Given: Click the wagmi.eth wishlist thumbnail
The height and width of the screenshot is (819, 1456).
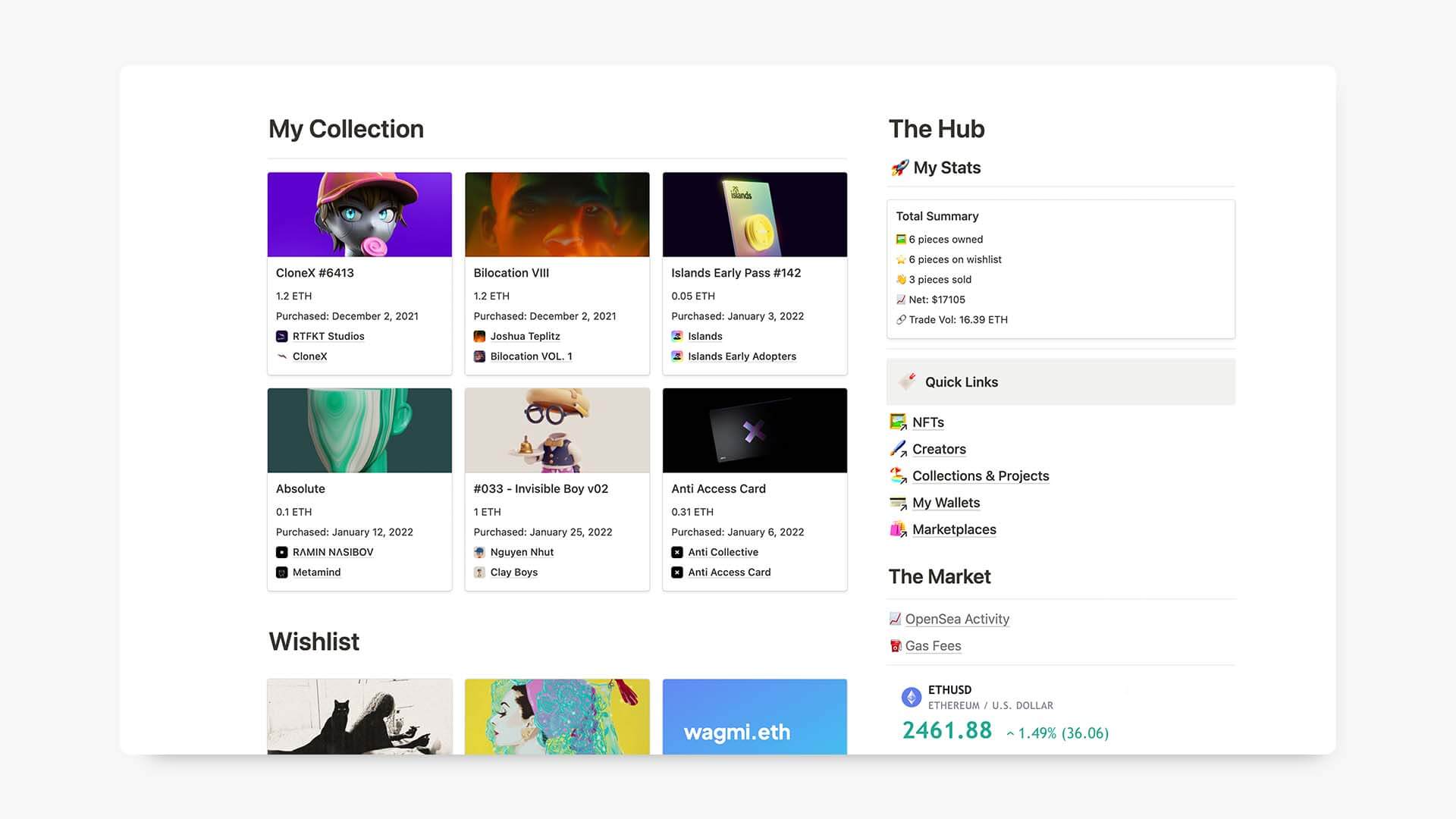Looking at the screenshot, I should [x=755, y=717].
